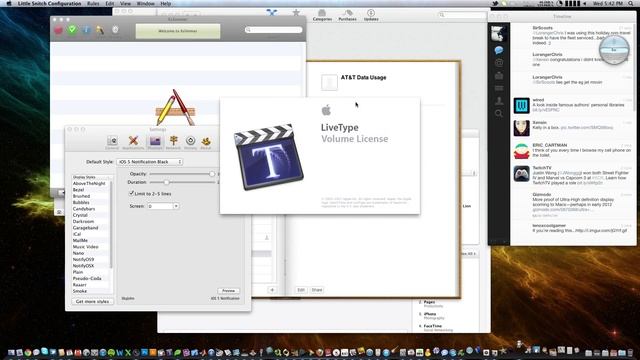This screenshot has width=640, height=360.
Task: Open Purchases in the App Store toolbar
Action: (x=347, y=16)
